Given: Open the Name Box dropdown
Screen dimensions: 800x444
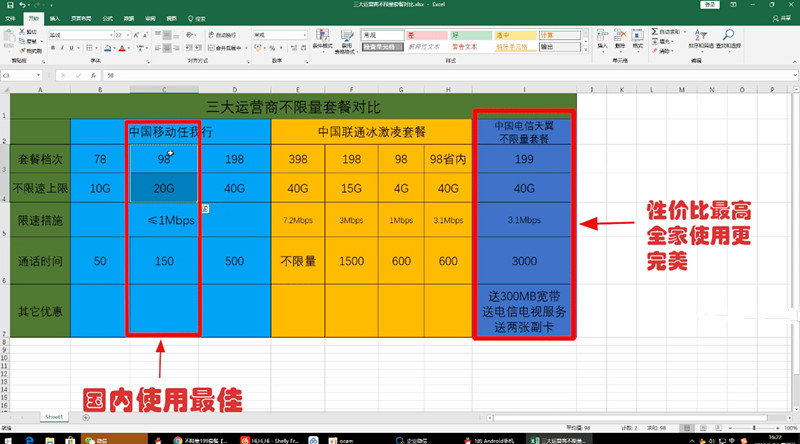Looking at the screenshot, I should [x=38, y=76].
